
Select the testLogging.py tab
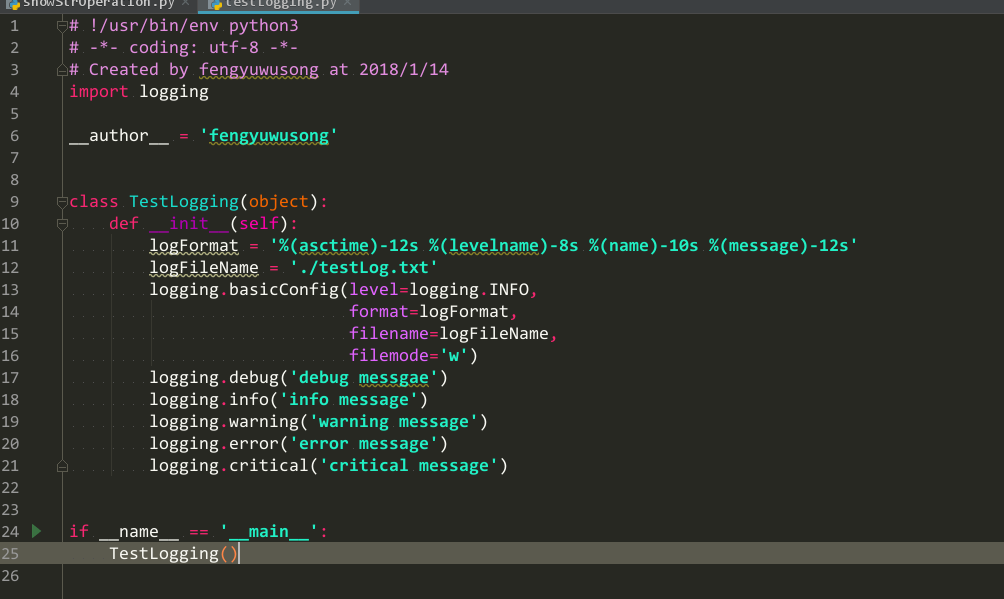[279, 4]
